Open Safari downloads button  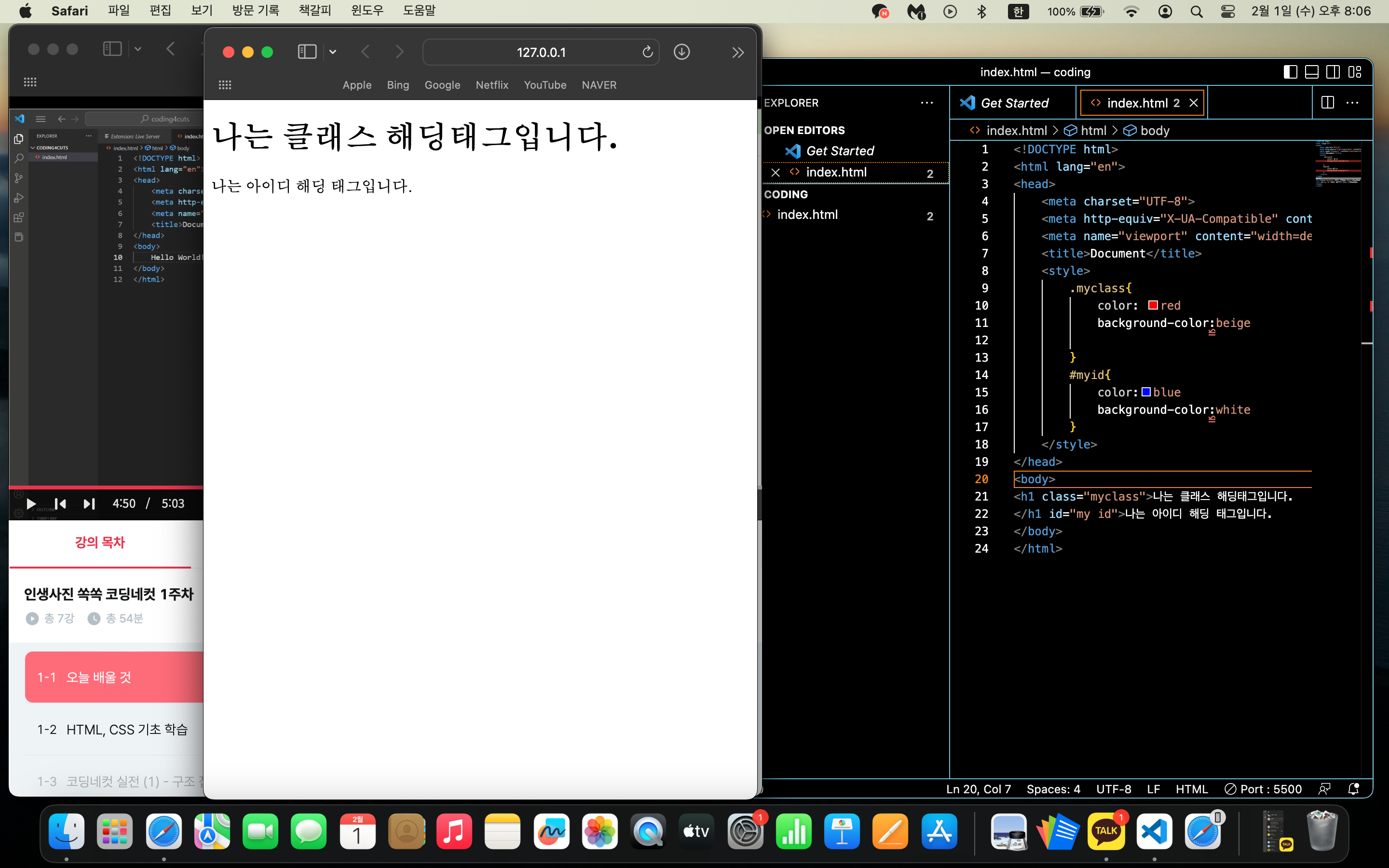coord(681,52)
